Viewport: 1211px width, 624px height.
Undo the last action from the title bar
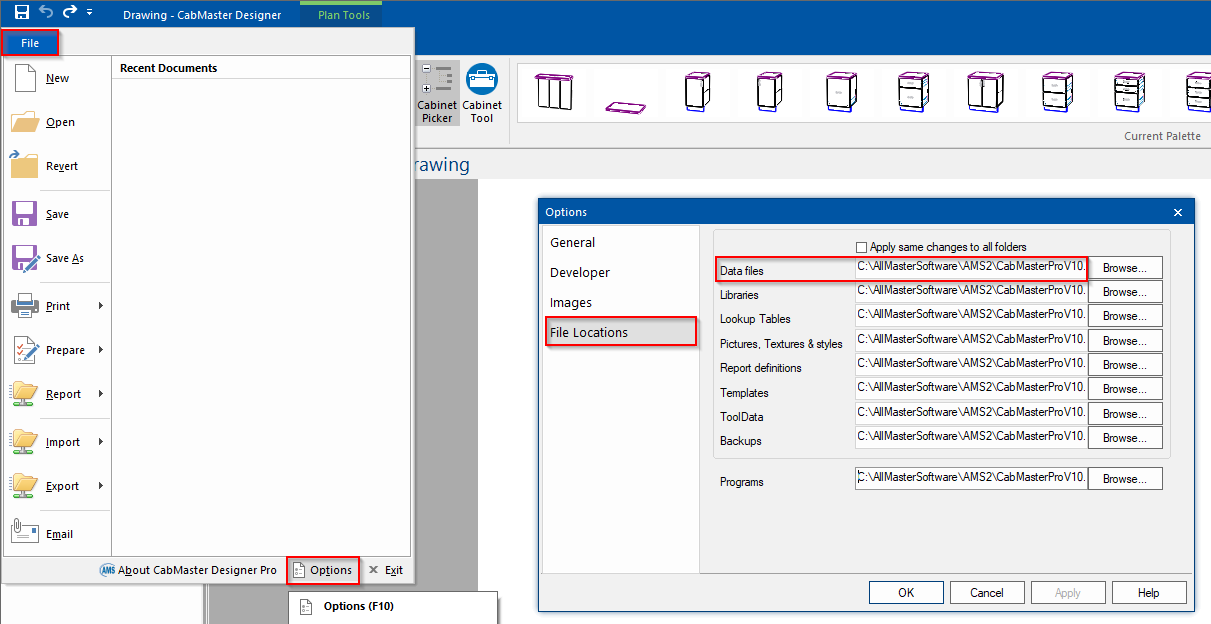(x=46, y=12)
